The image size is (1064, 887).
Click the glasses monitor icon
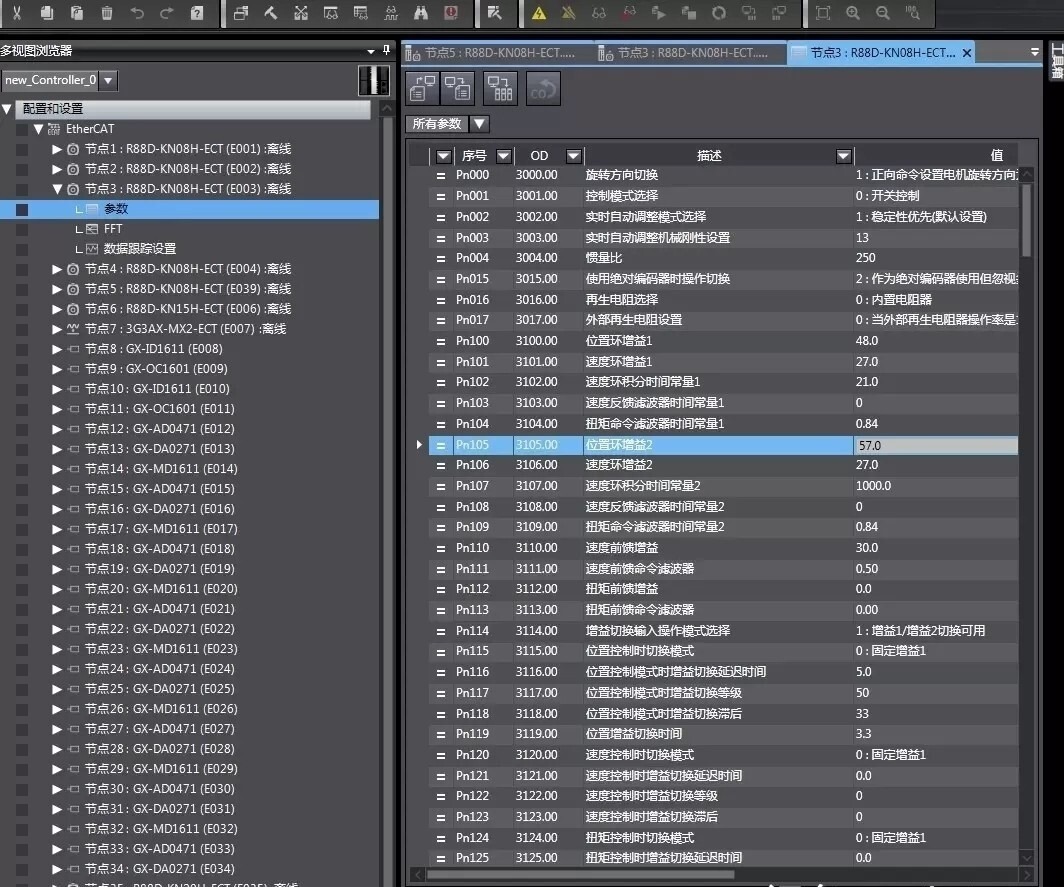coord(598,12)
